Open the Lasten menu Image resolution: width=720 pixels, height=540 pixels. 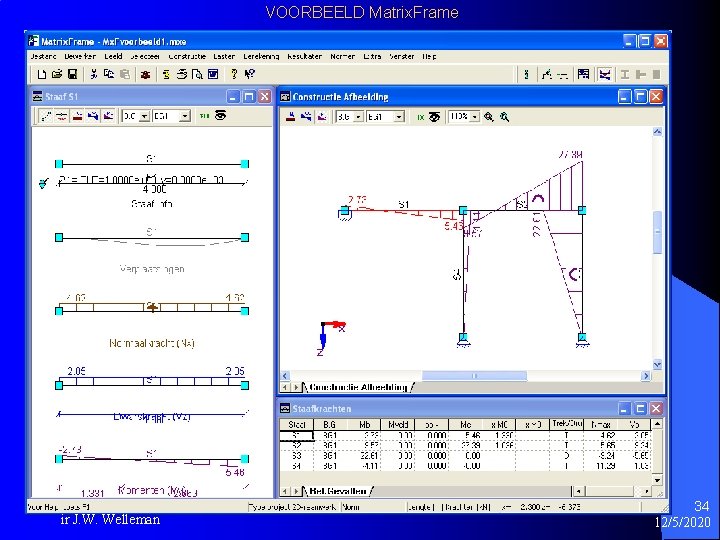point(224,56)
